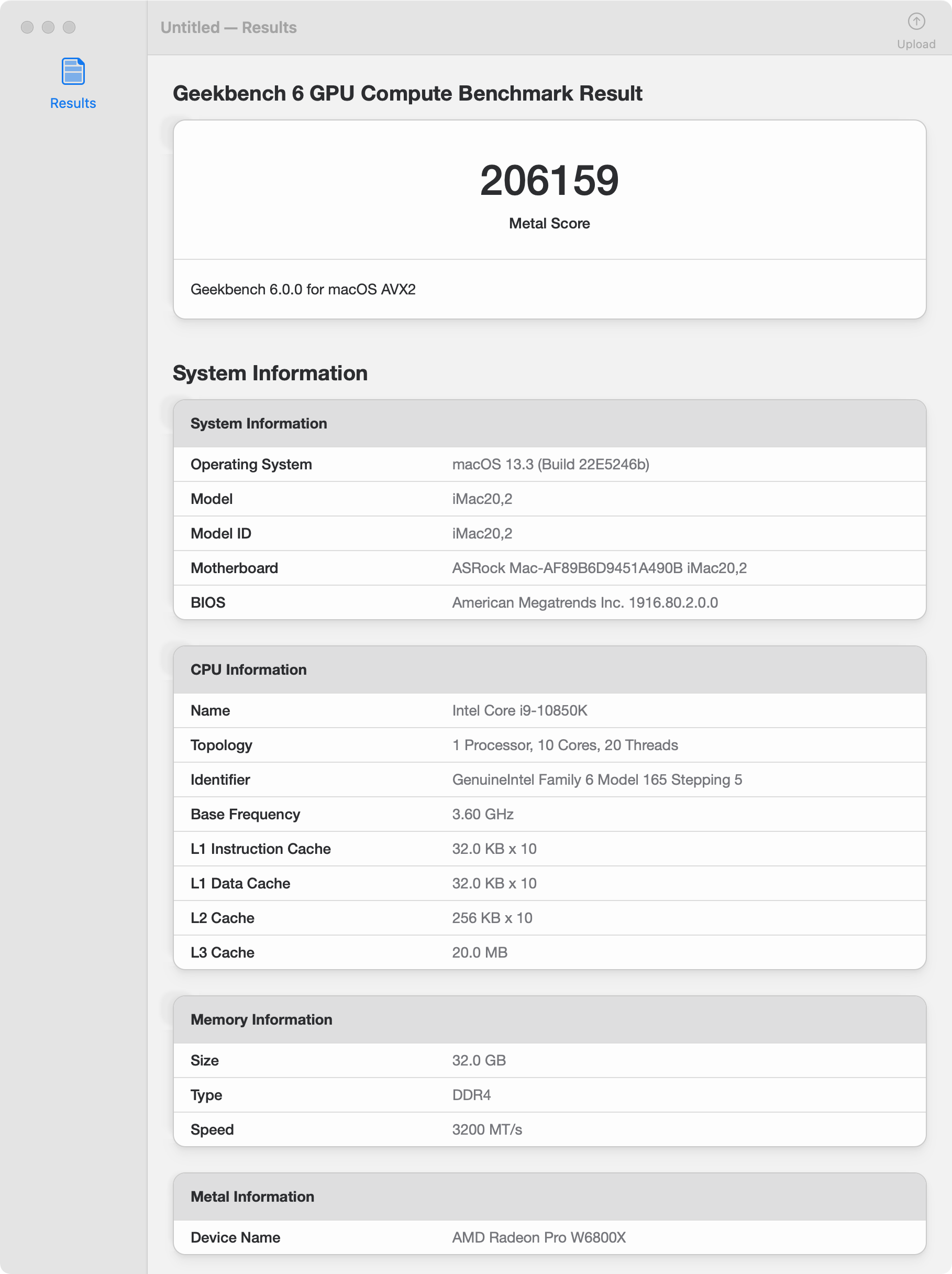The image size is (952, 1274).
Task: Click the zoom window button
Action: click(69, 27)
